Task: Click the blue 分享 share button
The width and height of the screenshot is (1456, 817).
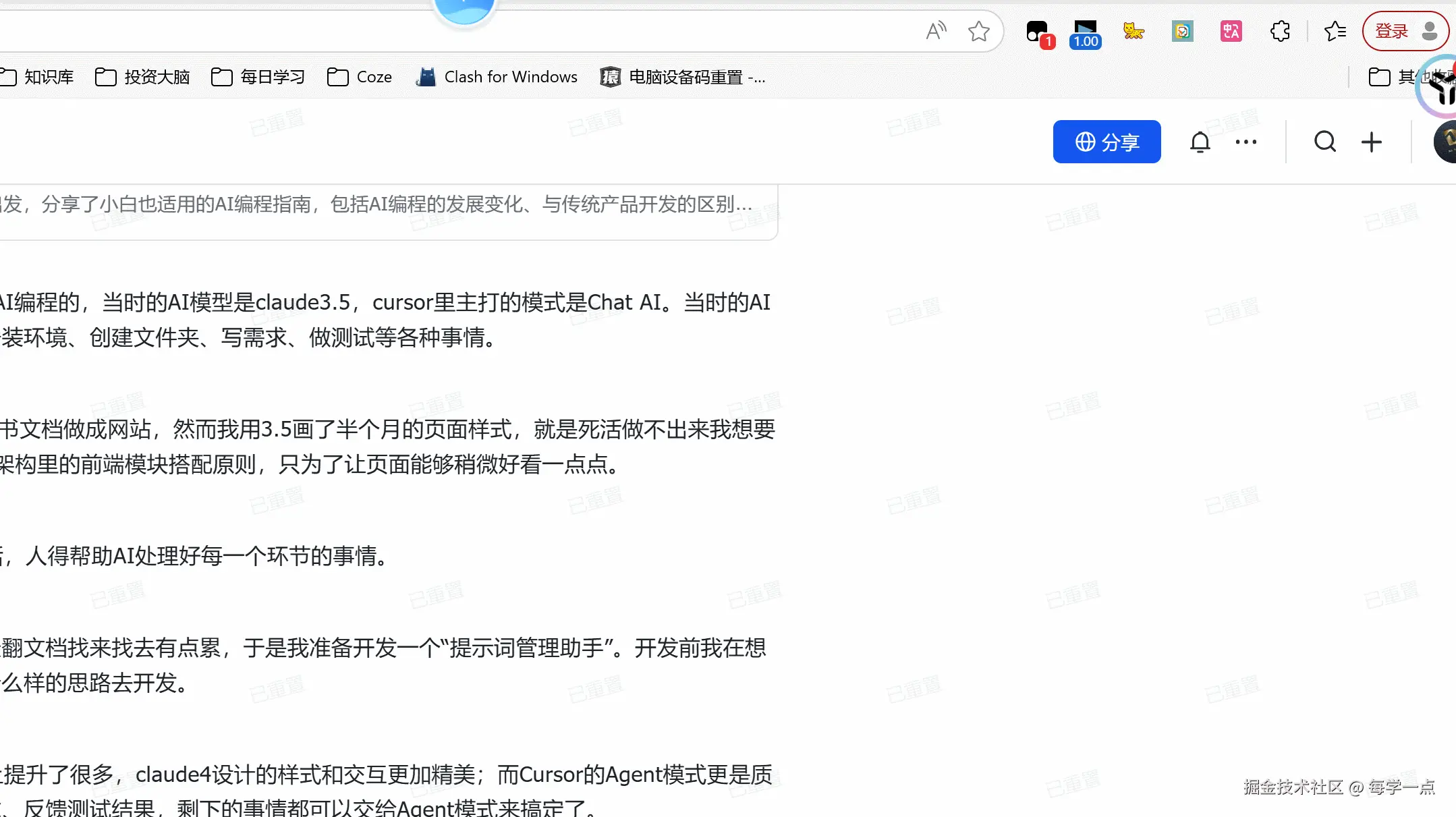Action: click(1107, 142)
